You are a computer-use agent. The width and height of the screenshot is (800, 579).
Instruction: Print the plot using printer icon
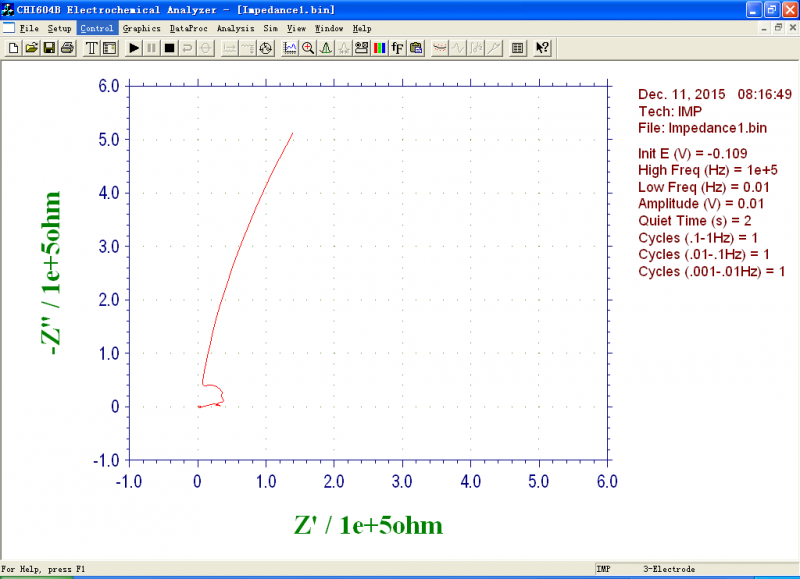[x=67, y=48]
